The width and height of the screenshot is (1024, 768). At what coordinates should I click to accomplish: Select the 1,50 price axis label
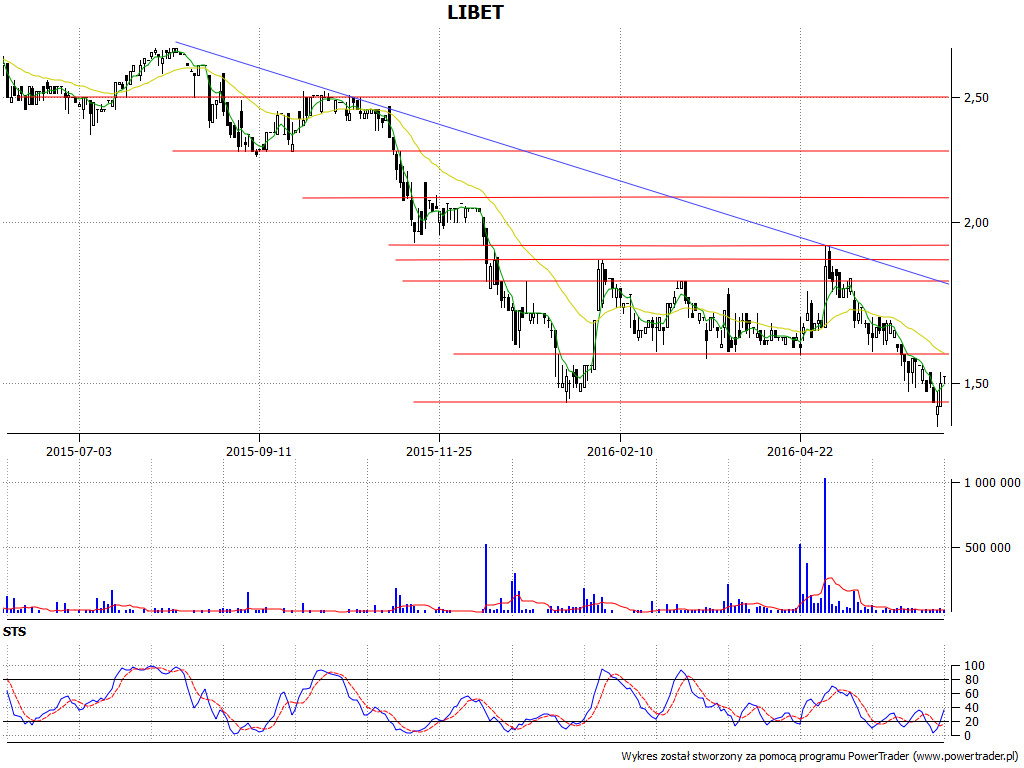(976, 383)
